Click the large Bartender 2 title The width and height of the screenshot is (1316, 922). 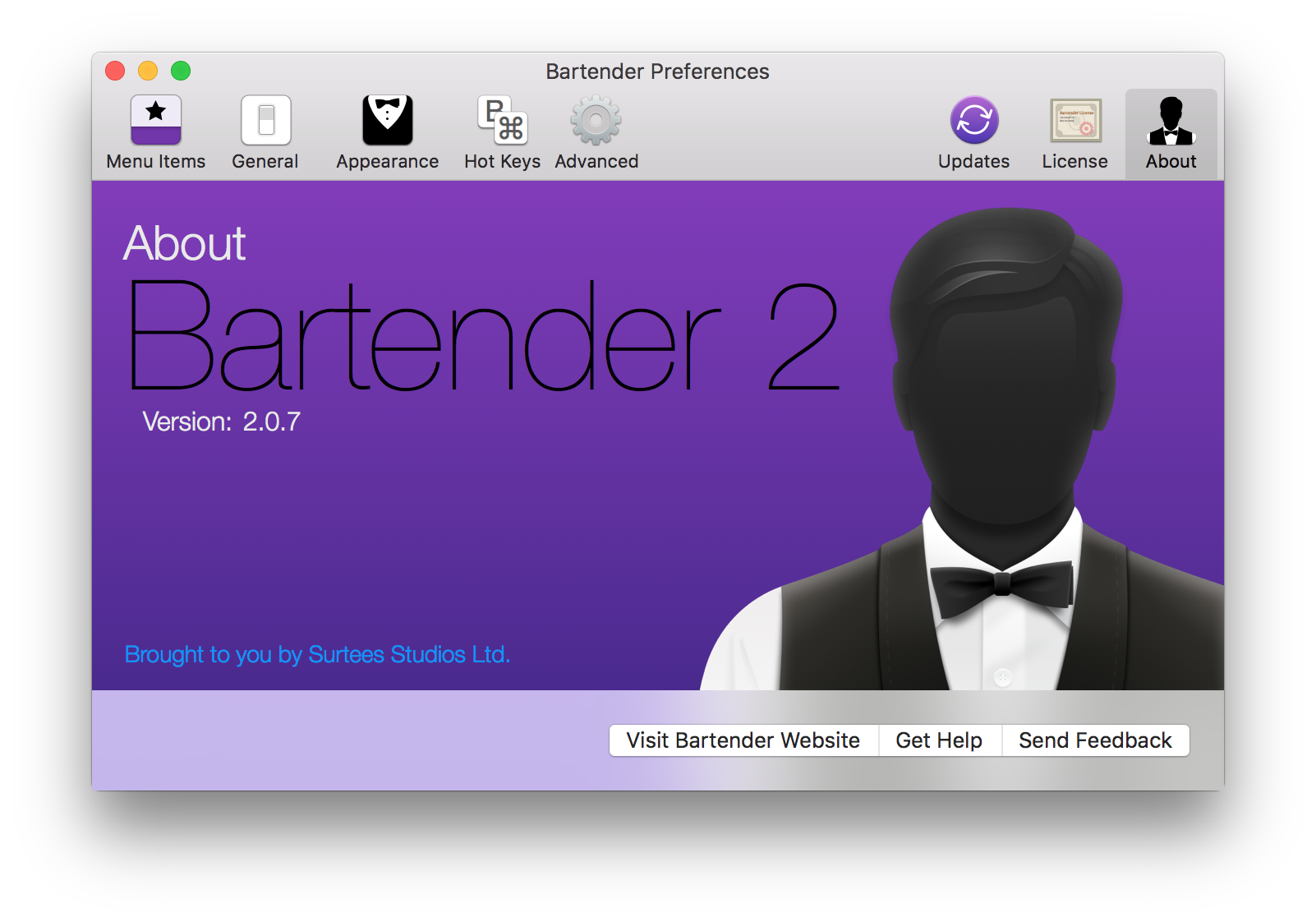(x=485, y=336)
